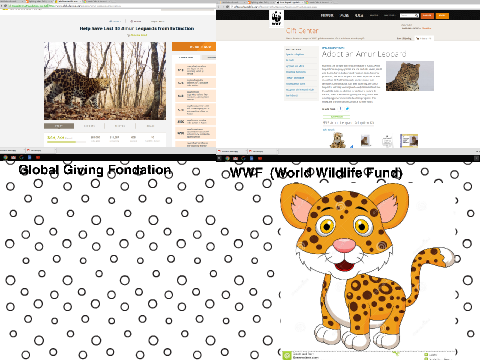Screen dimensions: 480x360
Task: Open the blue Docs icon in the left window's taskbar
Action: coord(29,157)
